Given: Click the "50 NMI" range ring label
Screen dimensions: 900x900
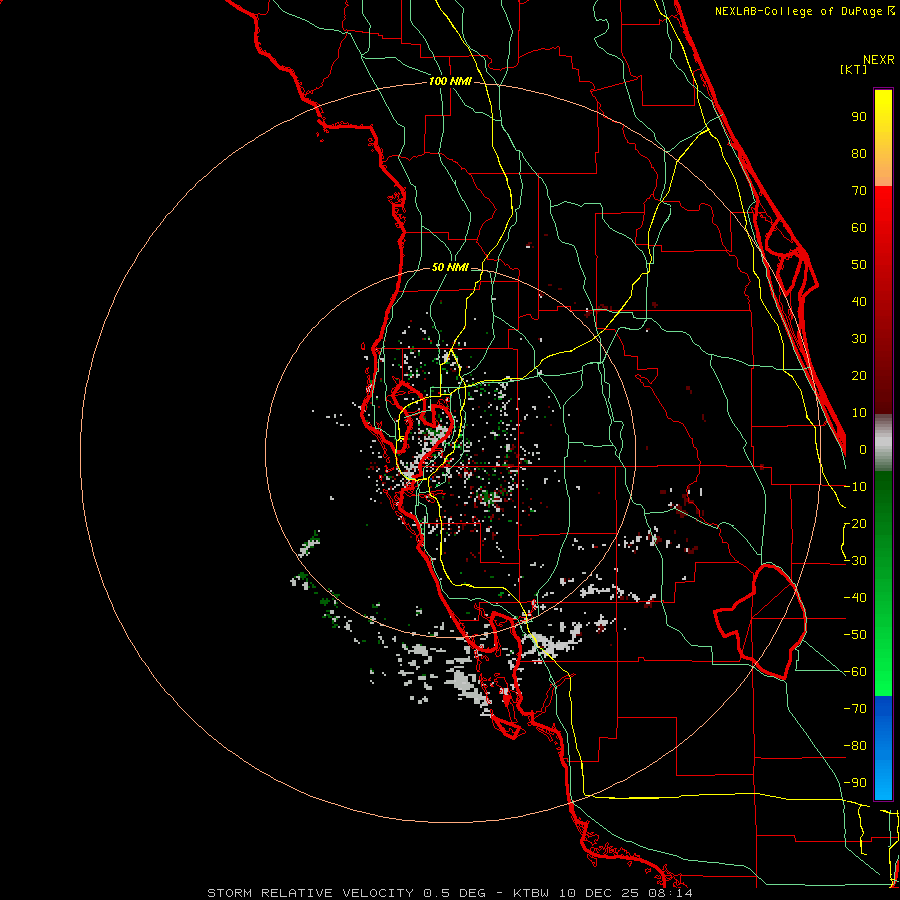Looking at the screenshot, I should click(x=450, y=267).
